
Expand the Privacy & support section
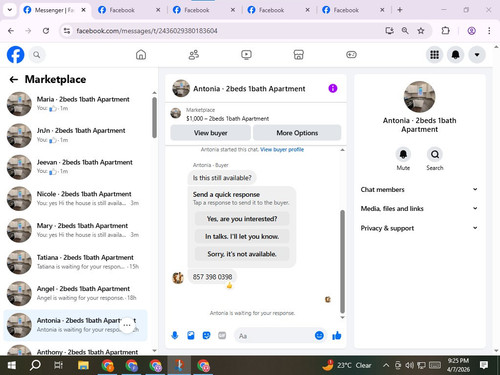(x=419, y=228)
